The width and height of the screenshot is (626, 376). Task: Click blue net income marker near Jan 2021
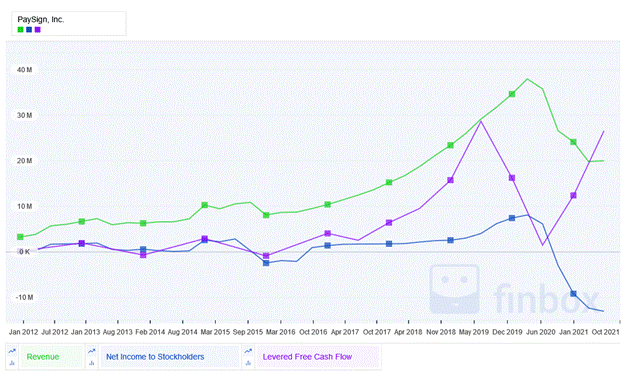point(573,294)
